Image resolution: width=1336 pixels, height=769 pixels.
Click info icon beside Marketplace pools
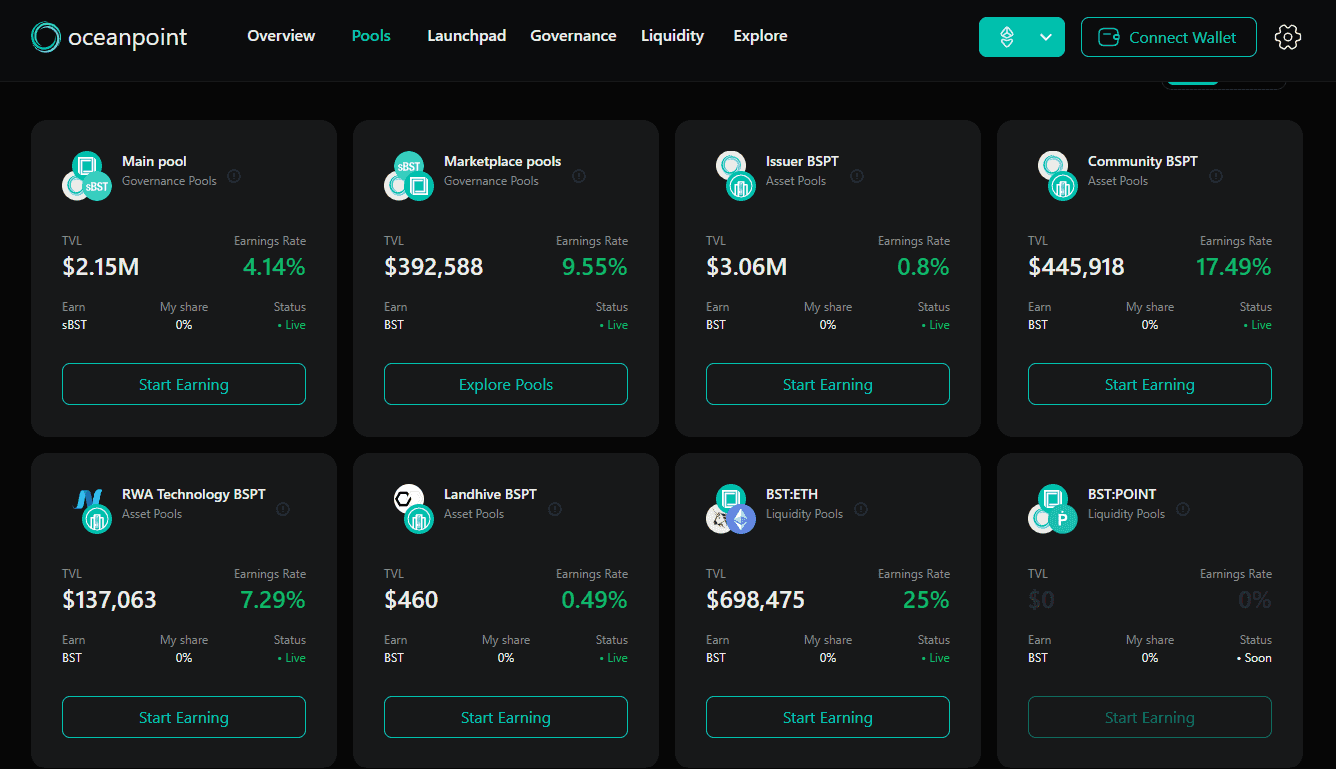[578, 176]
